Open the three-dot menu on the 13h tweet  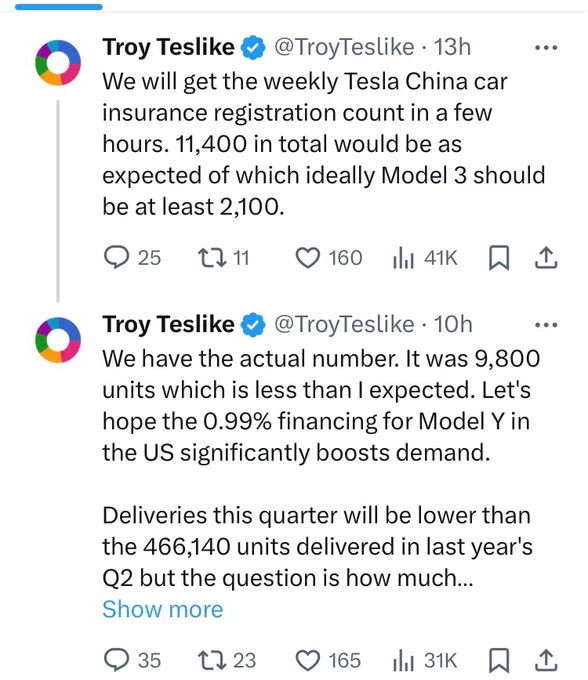click(546, 47)
